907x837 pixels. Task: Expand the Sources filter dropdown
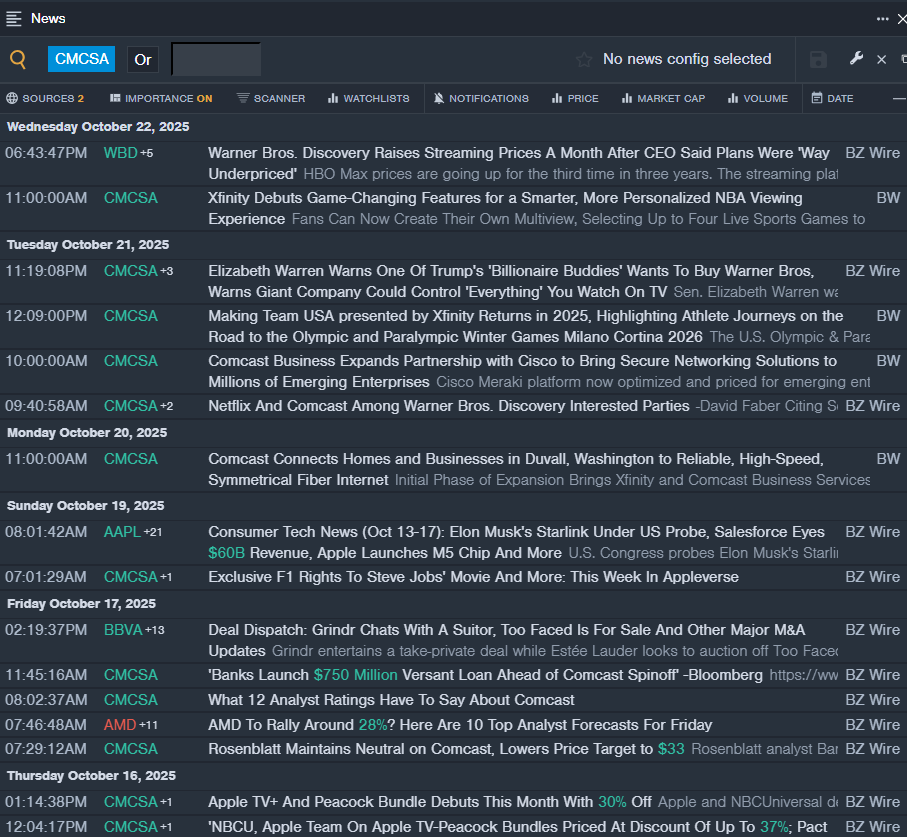[45, 98]
